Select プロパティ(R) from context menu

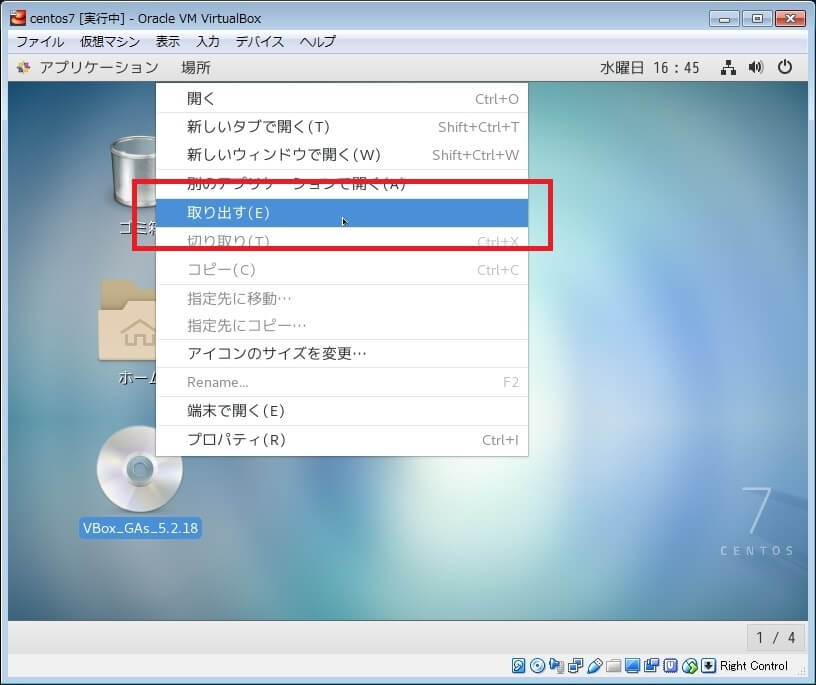click(236, 440)
